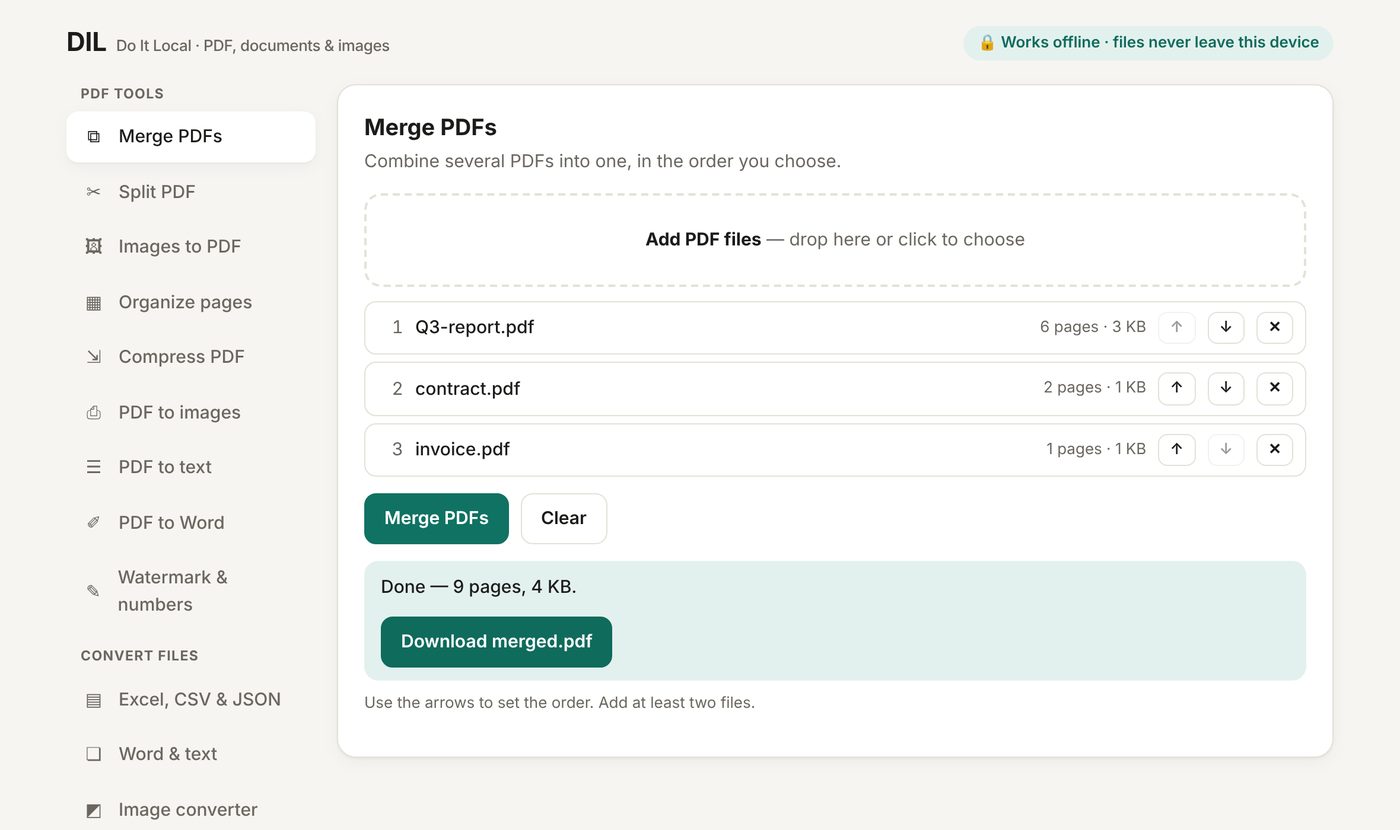Click the '2 pages · 1 KB' info
Screen dimensions: 1400x830
(1095, 388)
